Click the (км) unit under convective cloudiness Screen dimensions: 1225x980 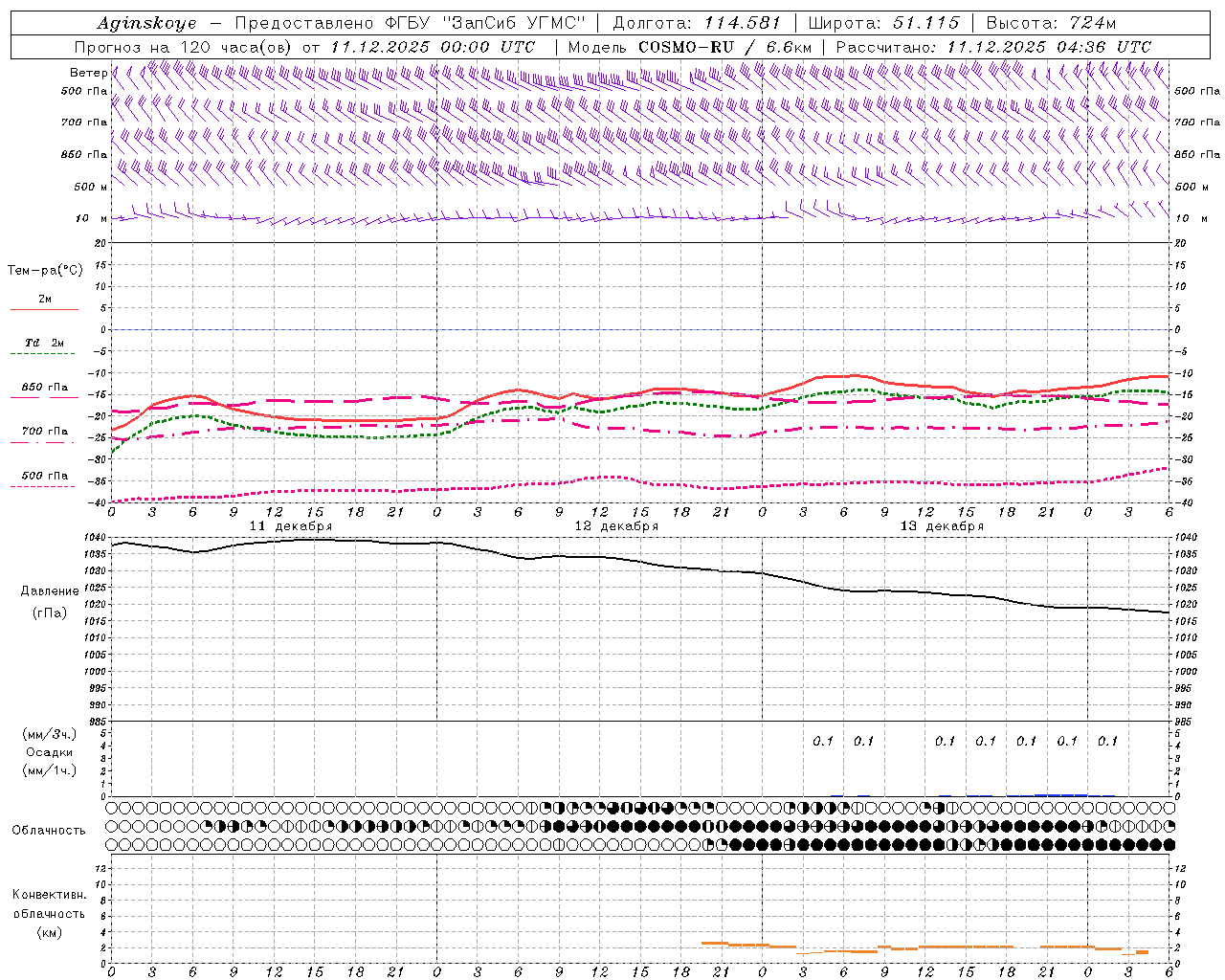(x=49, y=932)
